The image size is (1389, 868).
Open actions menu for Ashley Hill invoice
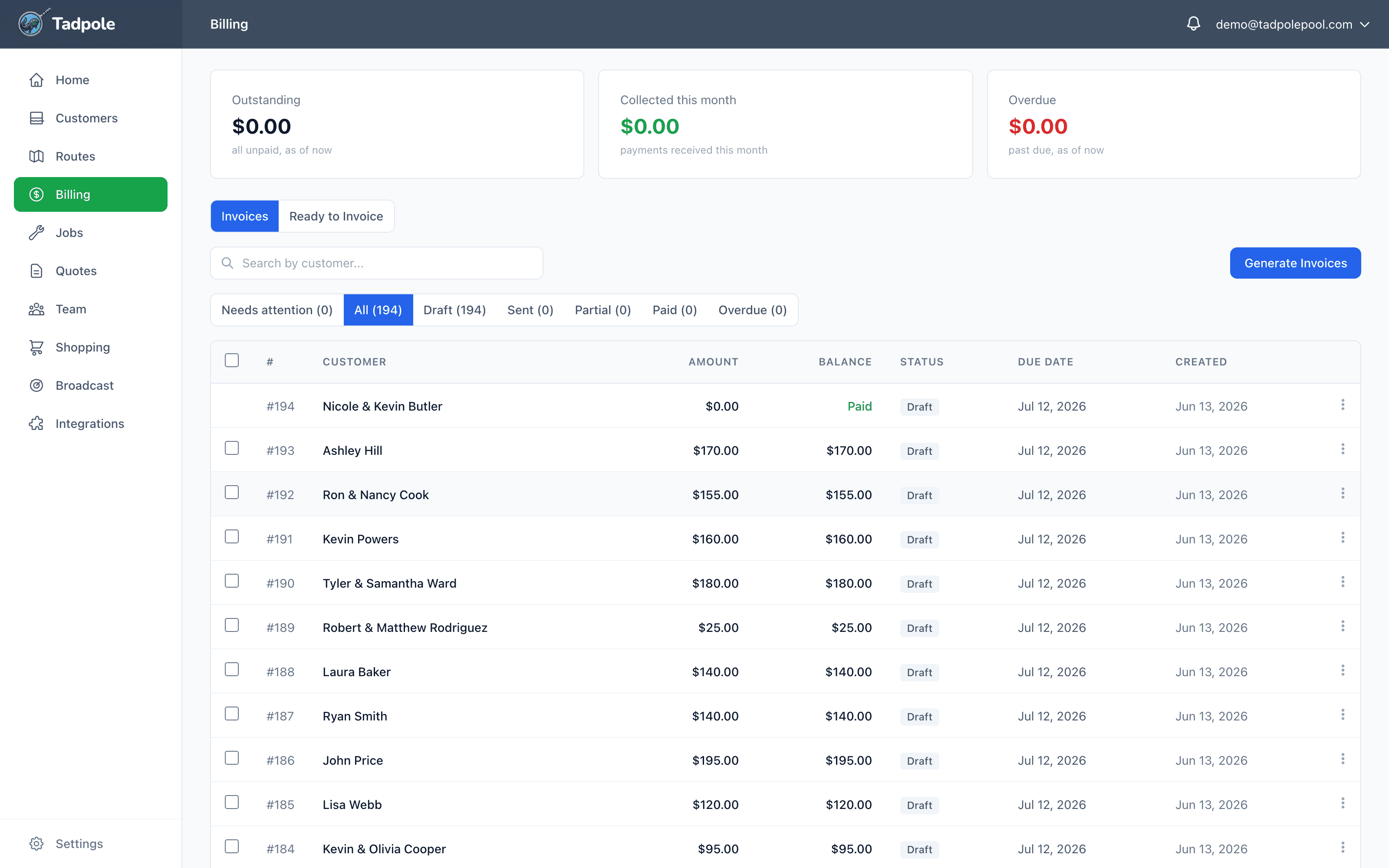(1343, 449)
